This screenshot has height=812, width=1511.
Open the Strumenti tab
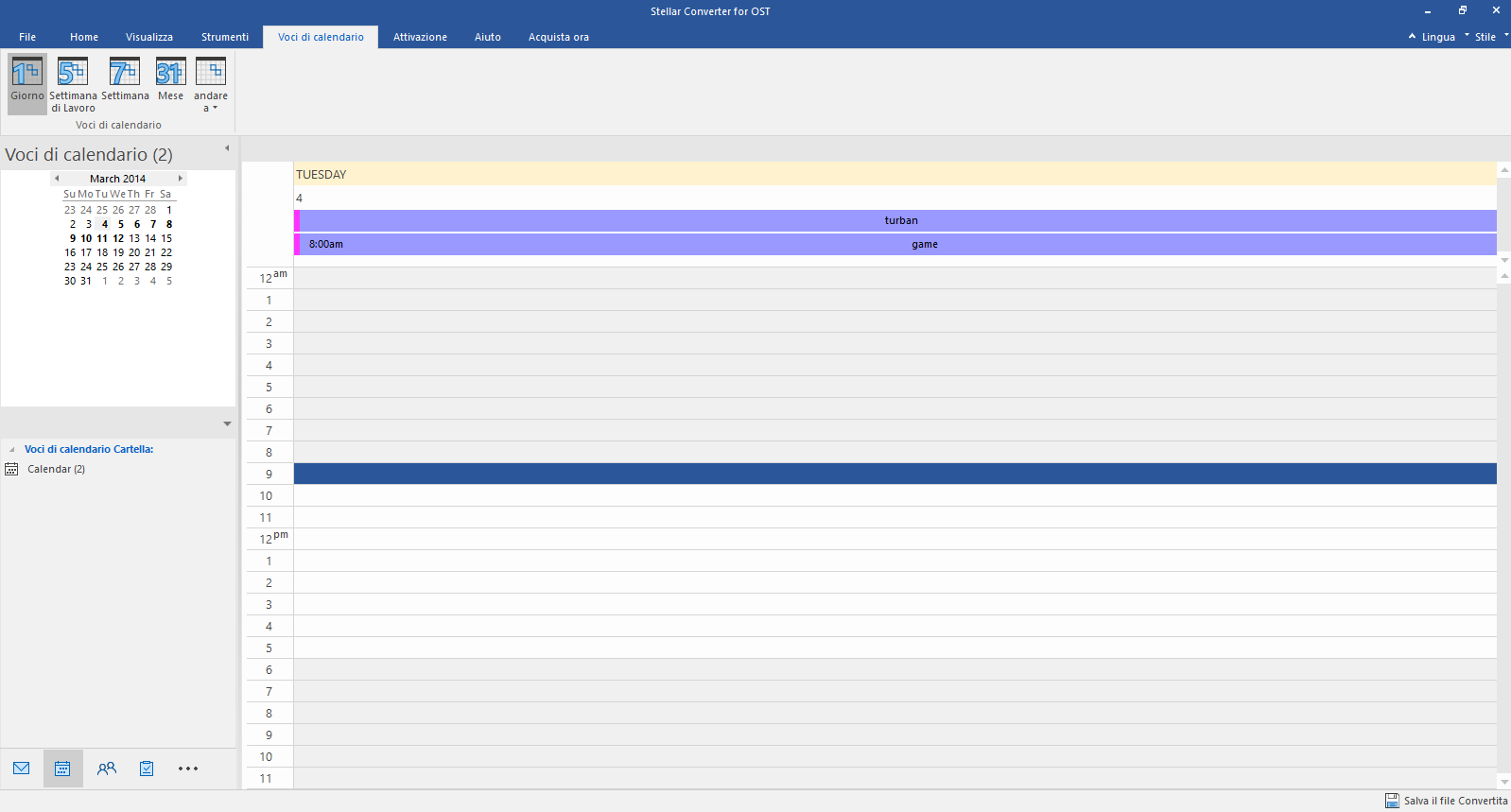[225, 37]
